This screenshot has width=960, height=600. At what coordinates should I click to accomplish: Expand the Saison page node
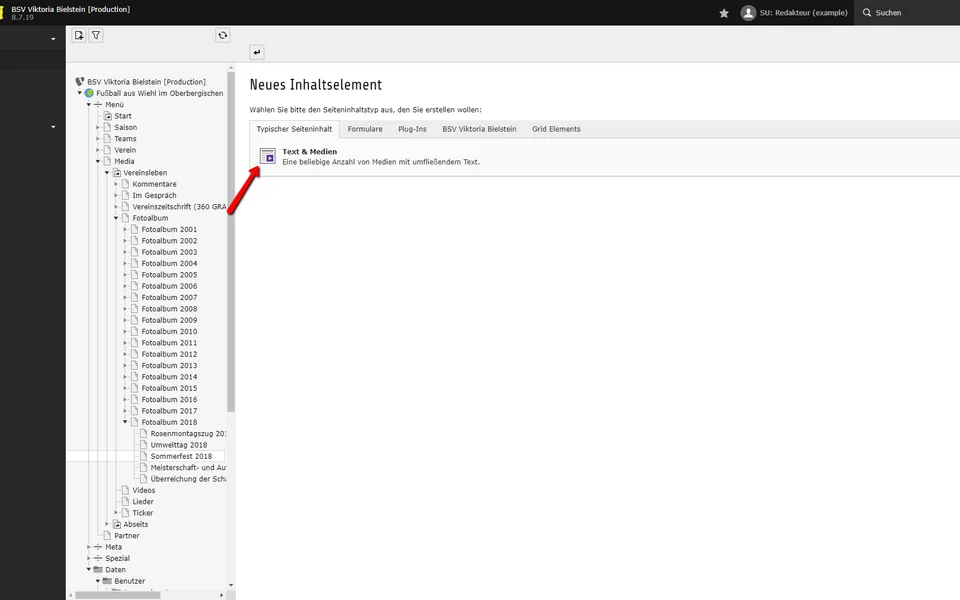click(98, 128)
